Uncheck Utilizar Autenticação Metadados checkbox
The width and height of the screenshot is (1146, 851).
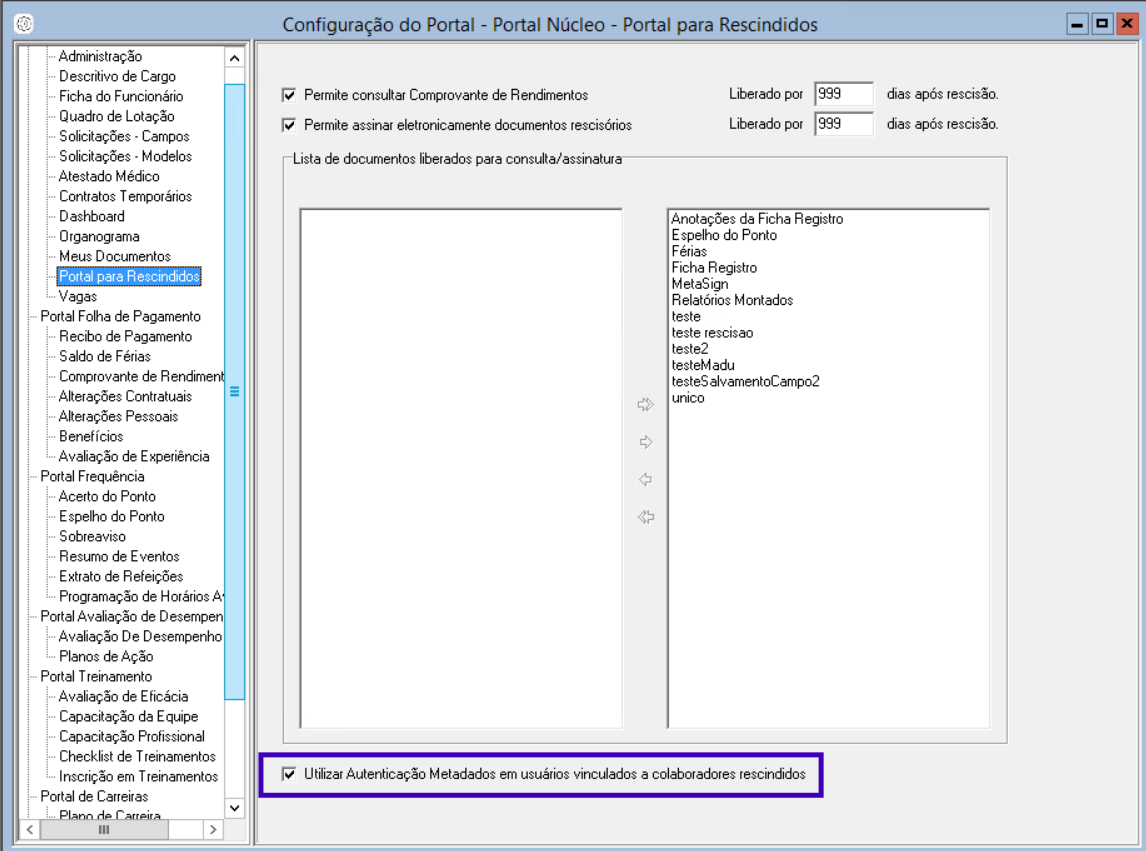point(289,774)
